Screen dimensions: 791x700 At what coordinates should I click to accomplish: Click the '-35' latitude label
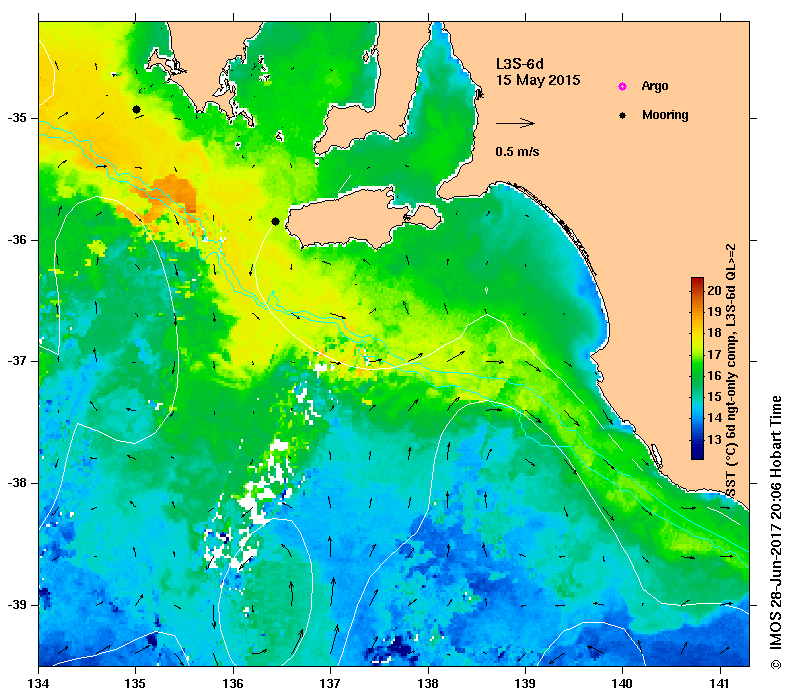(x=17, y=118)
